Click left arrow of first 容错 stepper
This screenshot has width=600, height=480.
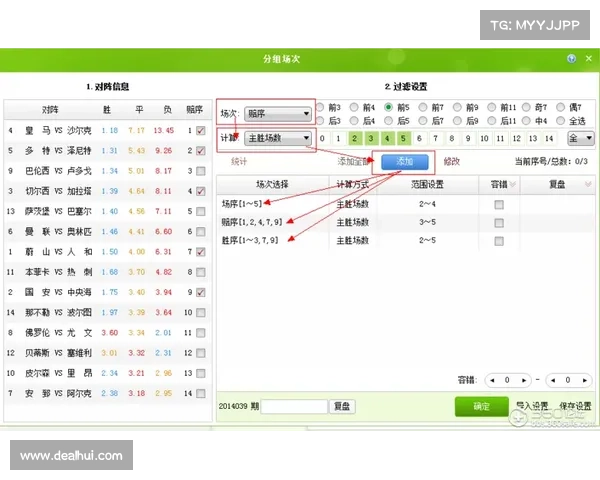pyautogui.click(x=492, y=380)
